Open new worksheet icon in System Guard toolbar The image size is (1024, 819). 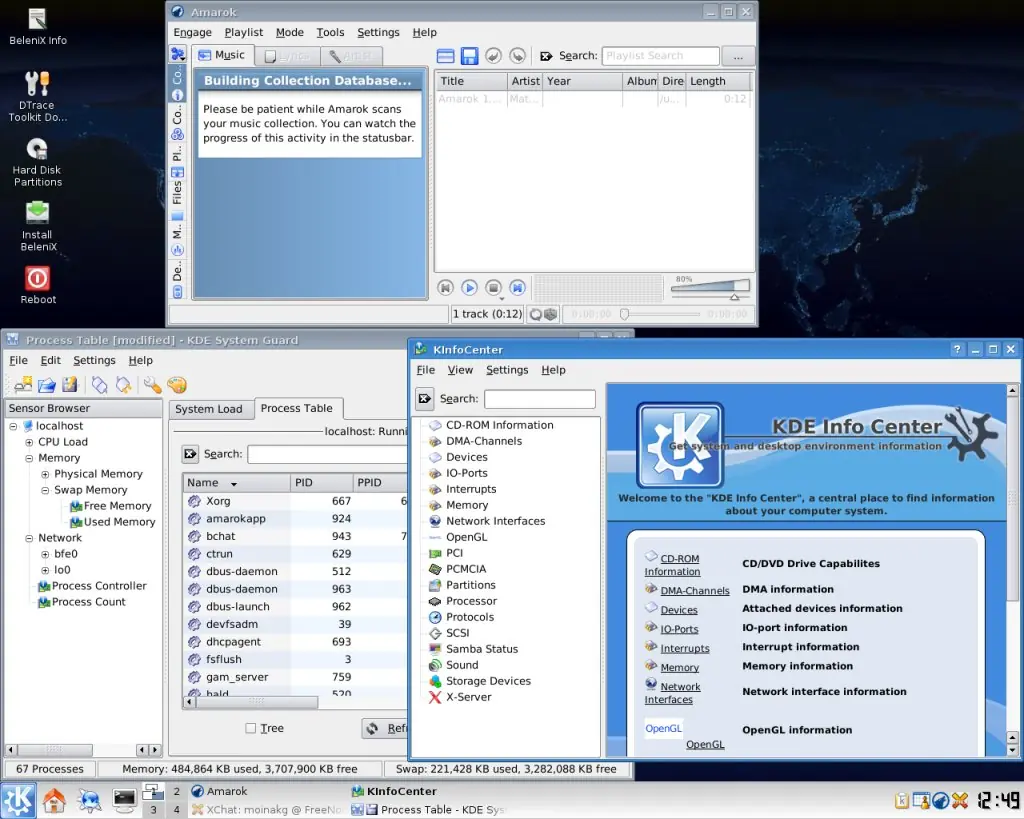[x=22, y=385]
